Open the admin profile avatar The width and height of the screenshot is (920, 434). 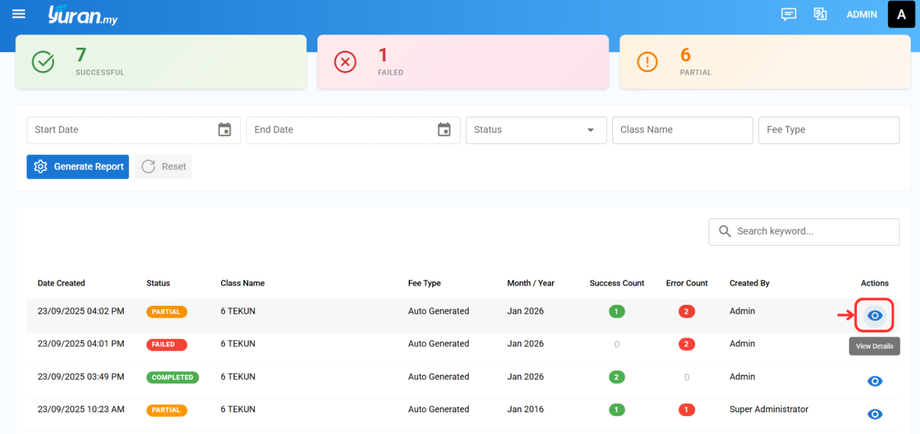pos(902,15)
